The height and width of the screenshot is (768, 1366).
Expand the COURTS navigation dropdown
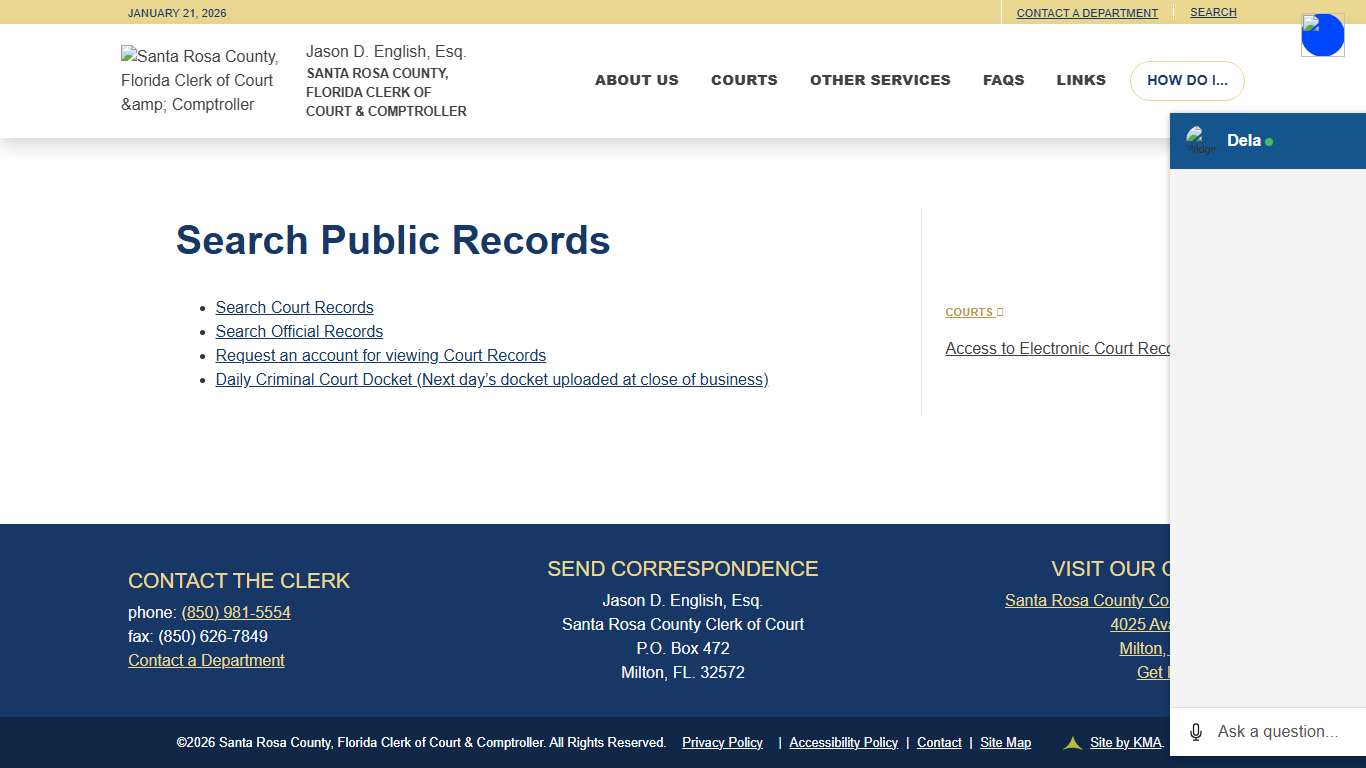[744, 80]
